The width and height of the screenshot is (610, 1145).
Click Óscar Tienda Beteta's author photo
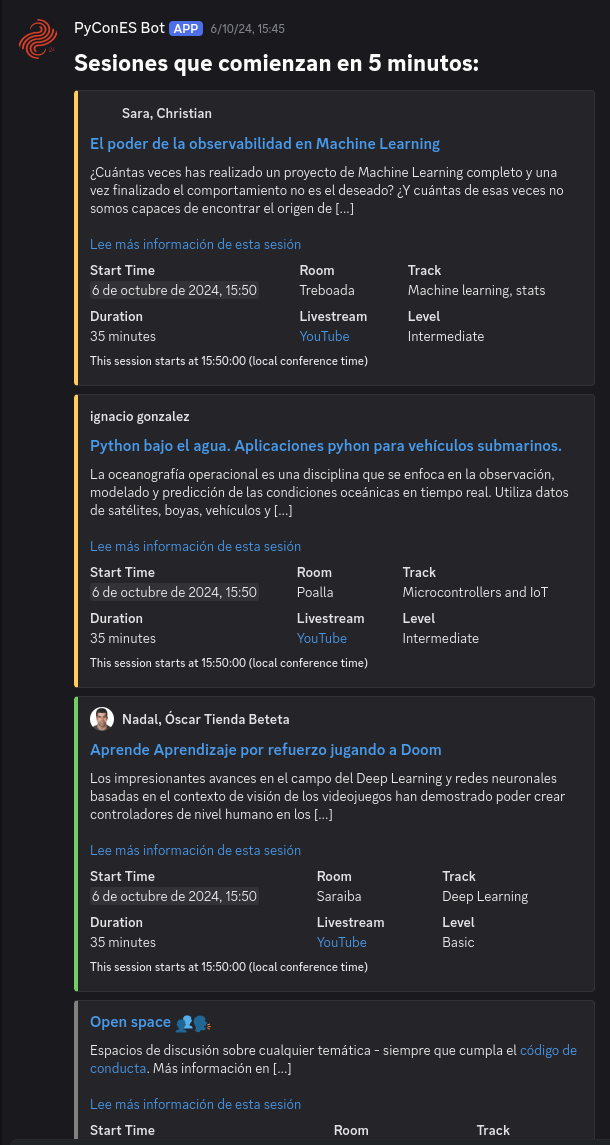pos(102,719)
